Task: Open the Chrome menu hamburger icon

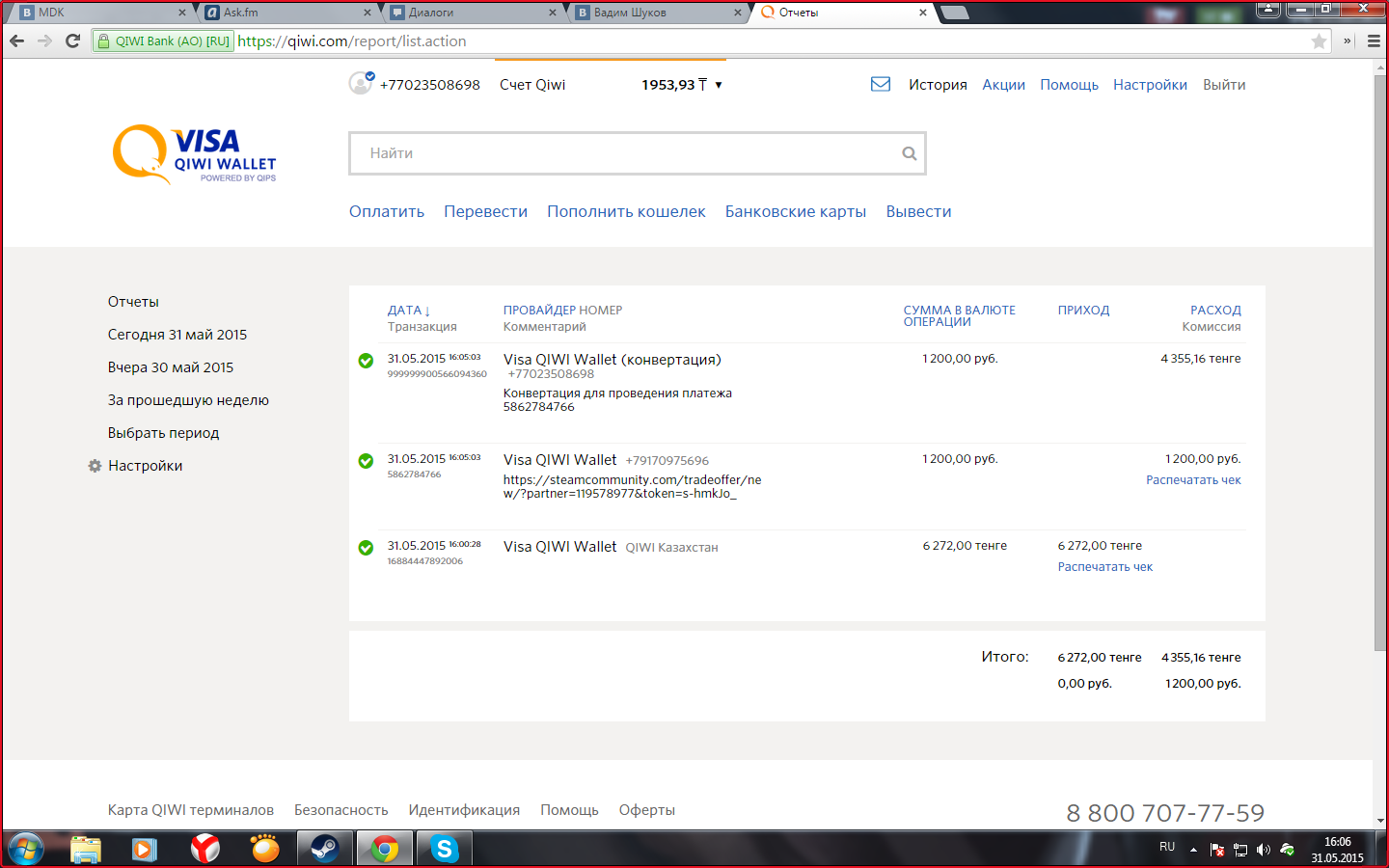Action: click(1374, 41)
